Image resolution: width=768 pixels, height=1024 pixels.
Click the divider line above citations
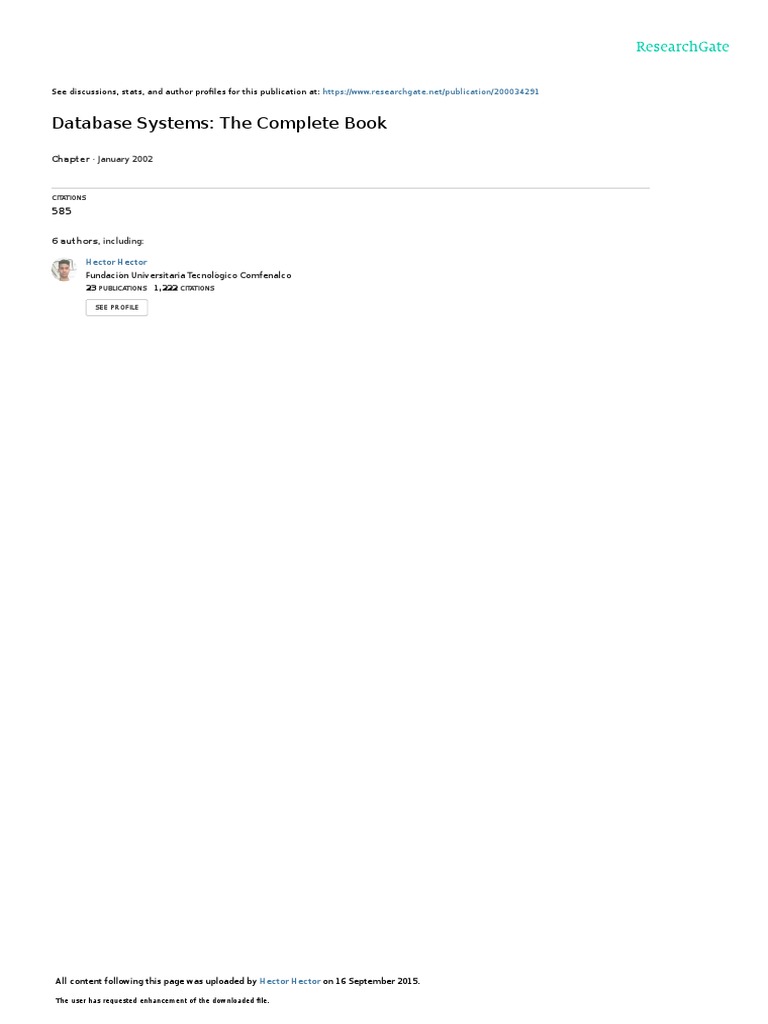coord(351,188)
